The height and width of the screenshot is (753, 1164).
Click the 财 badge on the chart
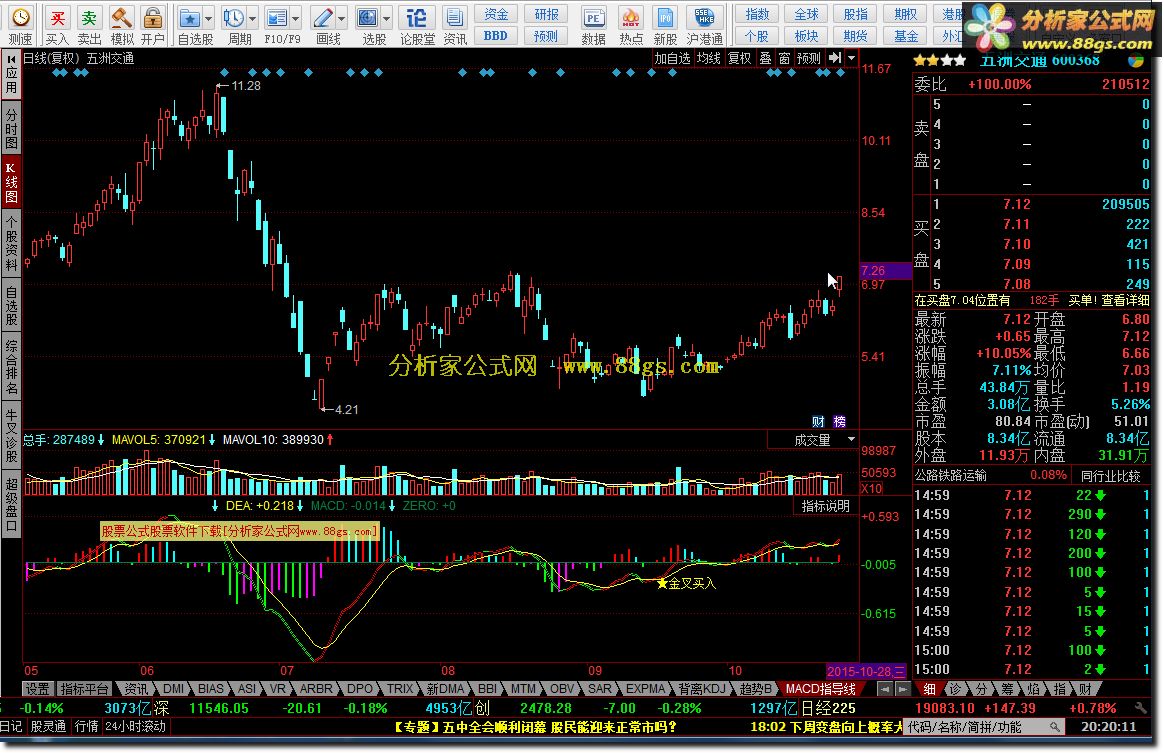[818, 421]
